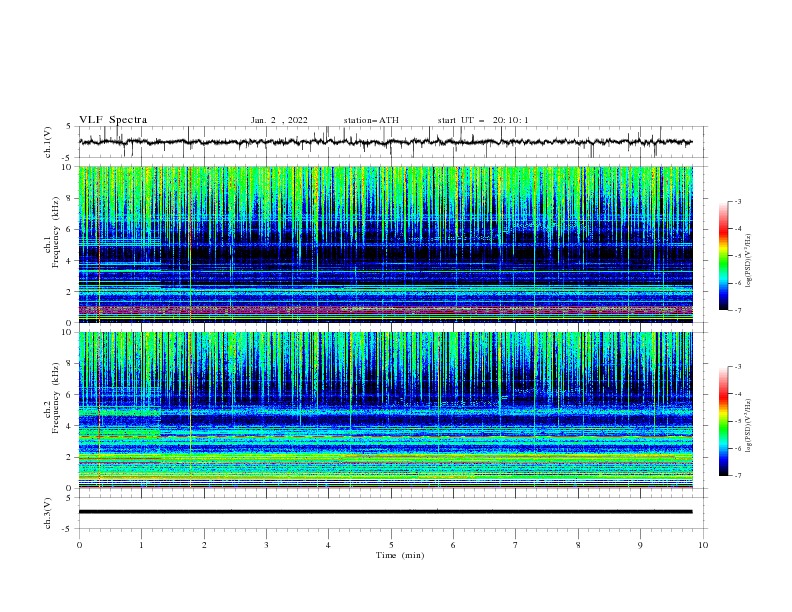The width and height of the screenshot is (792, 612).
Task: Click the '-7' label on ch.1 color scale
Action: coord(738,310)
